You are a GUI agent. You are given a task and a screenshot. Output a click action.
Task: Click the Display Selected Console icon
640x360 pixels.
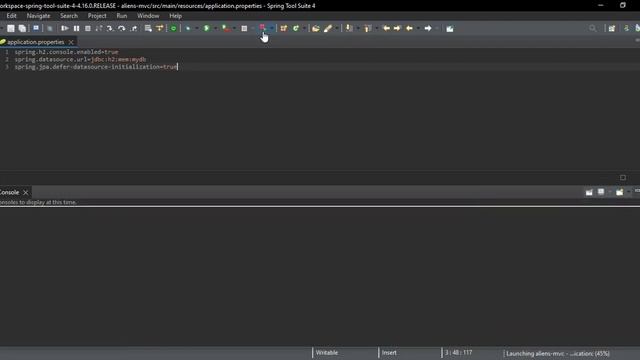601,192
